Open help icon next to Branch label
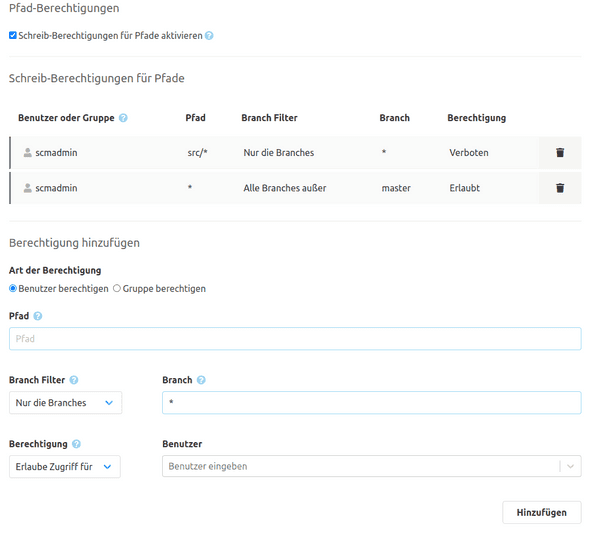The image size is (590, 533). tap(201, 380)
